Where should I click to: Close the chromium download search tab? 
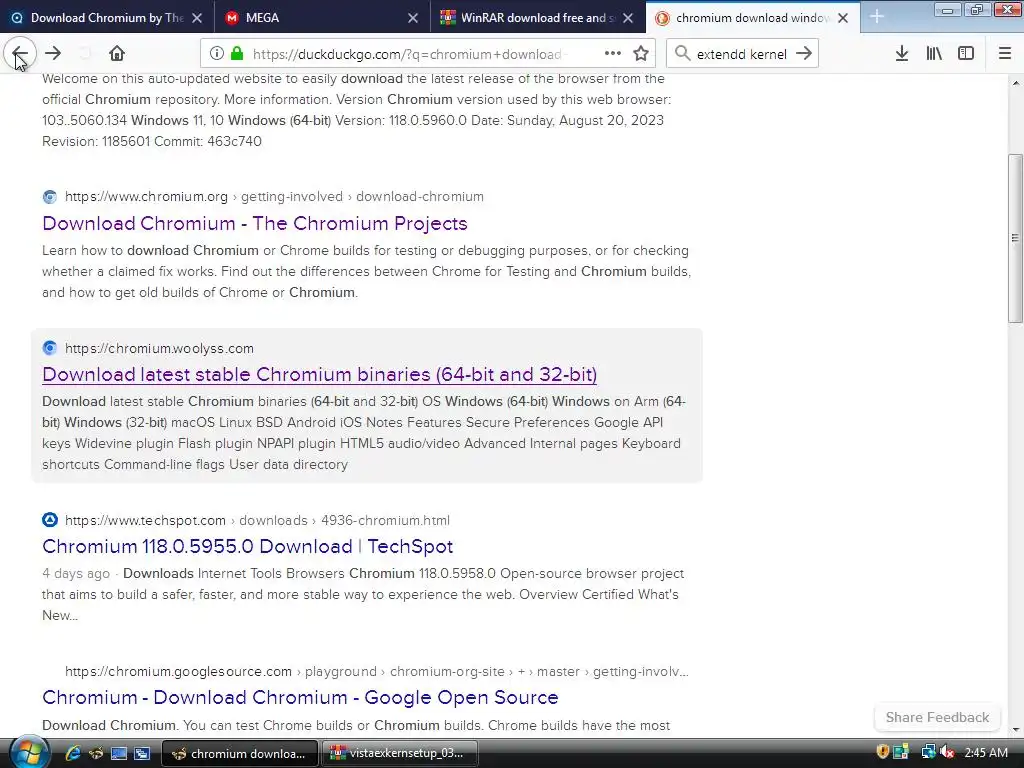pyautogui.click(x=843, y=18)
